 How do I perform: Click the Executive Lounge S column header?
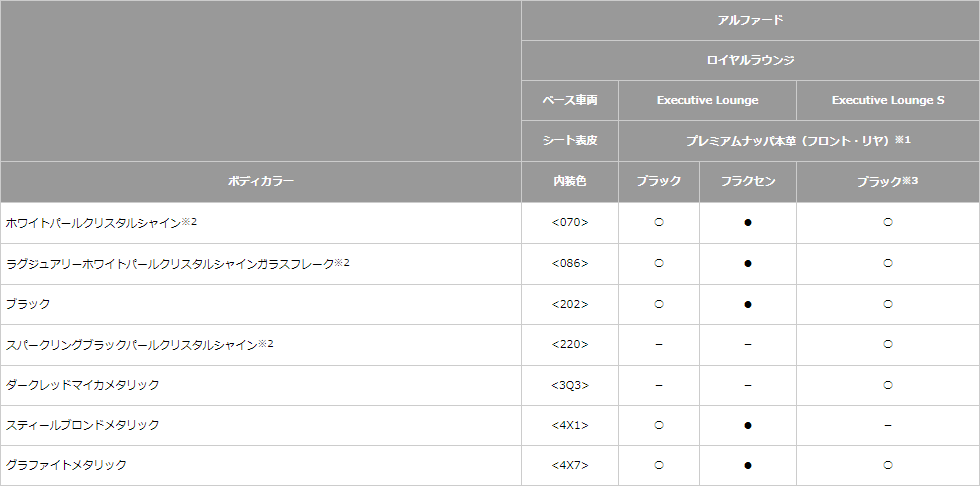point(888,101)
